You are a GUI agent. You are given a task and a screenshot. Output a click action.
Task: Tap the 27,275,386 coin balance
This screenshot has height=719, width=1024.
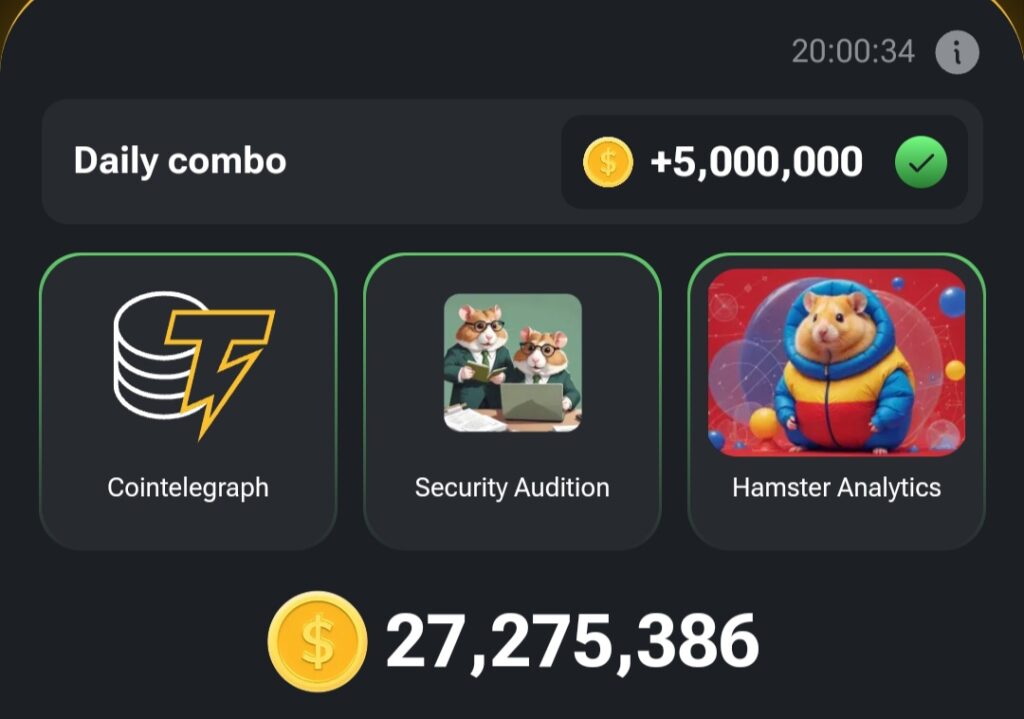click(x=572, y=642)
